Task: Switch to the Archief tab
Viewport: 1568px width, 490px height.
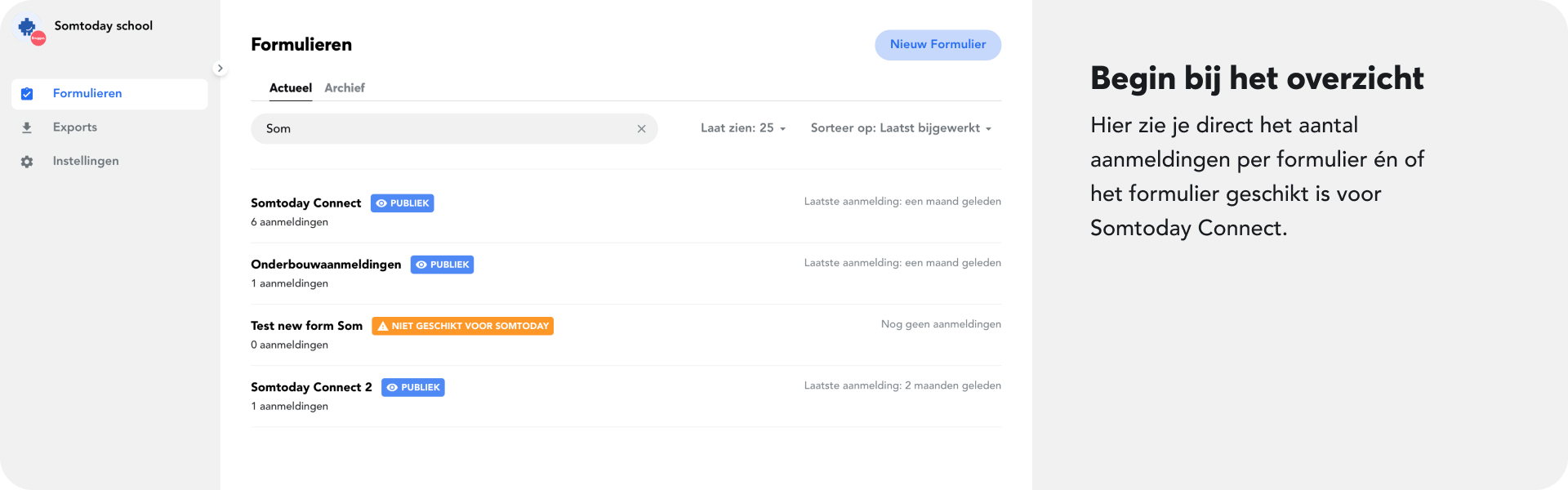Action: pos(345,88)
